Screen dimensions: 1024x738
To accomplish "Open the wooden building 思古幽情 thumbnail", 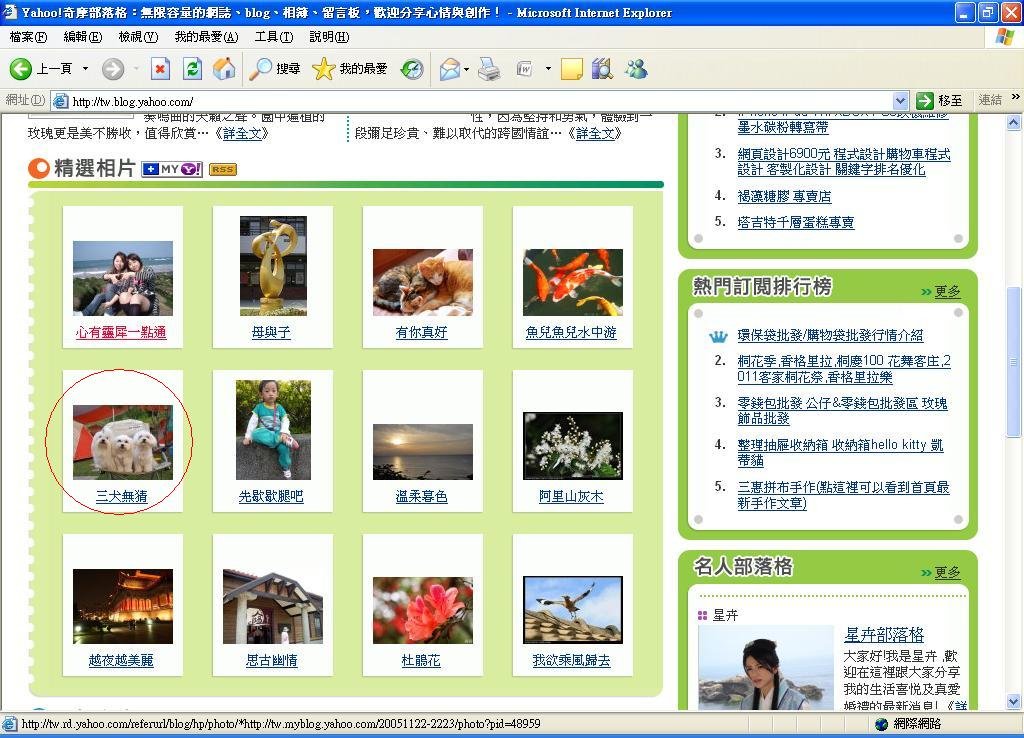I will coord(273,606).
